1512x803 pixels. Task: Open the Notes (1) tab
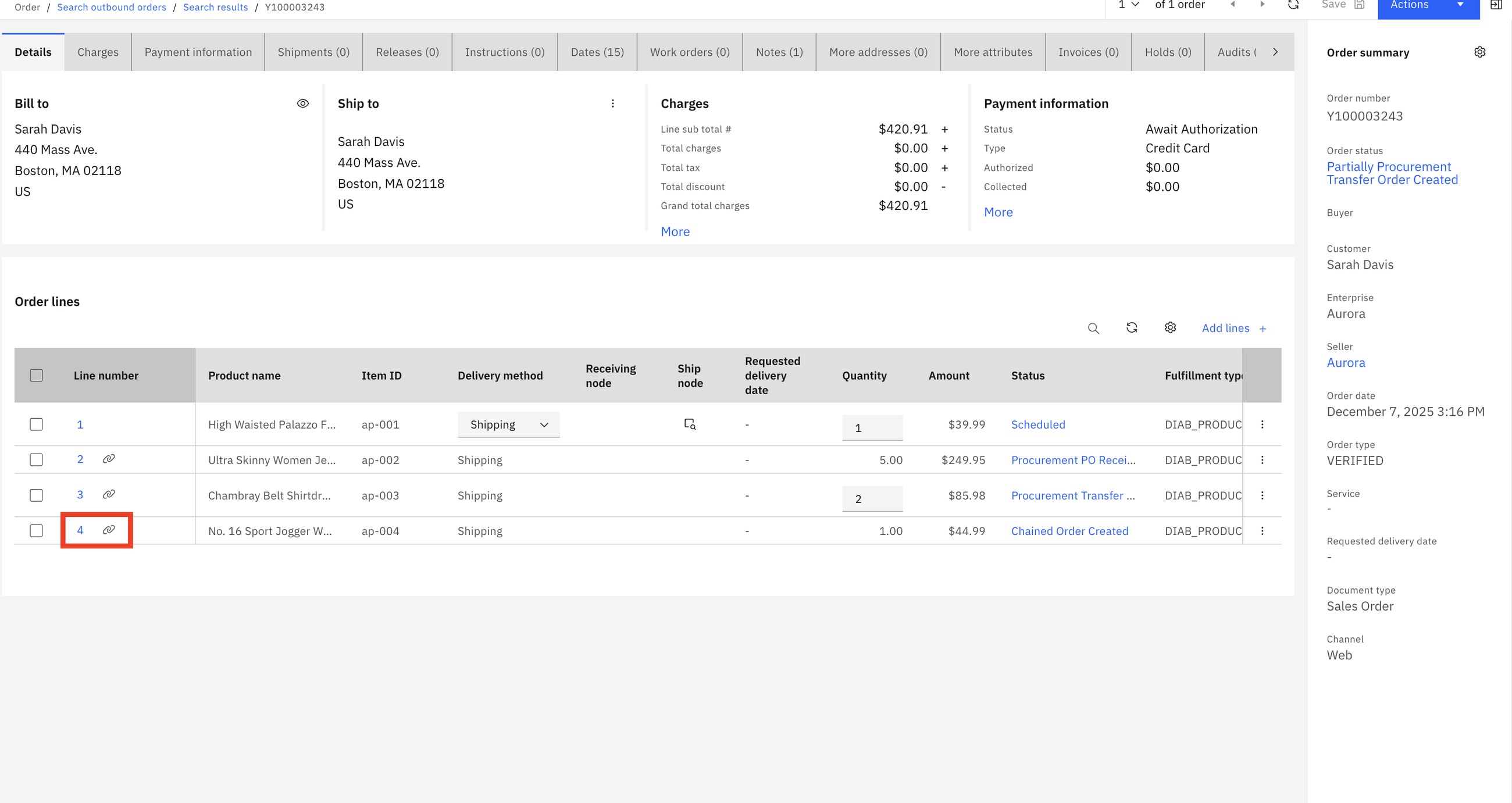[x=779, y=52]
